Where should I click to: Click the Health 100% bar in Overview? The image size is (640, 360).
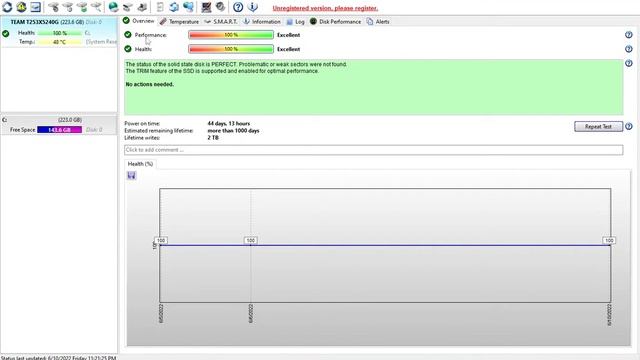231,49
